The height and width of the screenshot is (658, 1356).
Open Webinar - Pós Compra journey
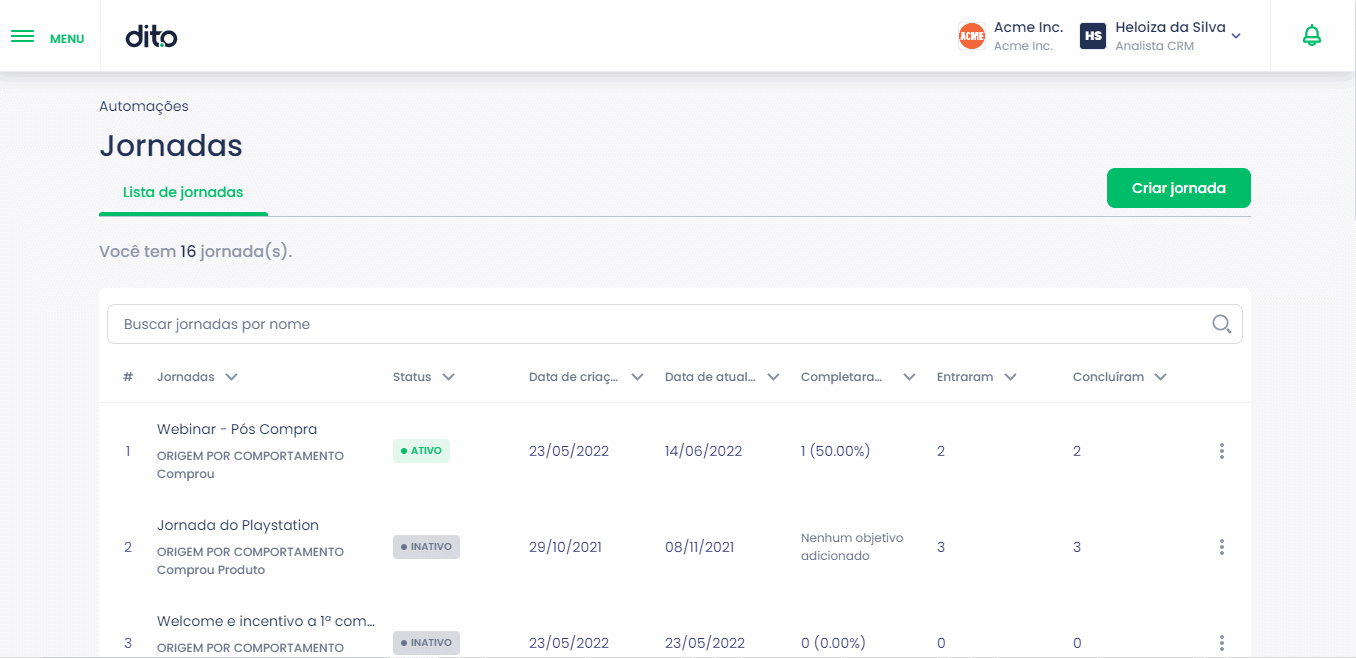tap(237, 429)
